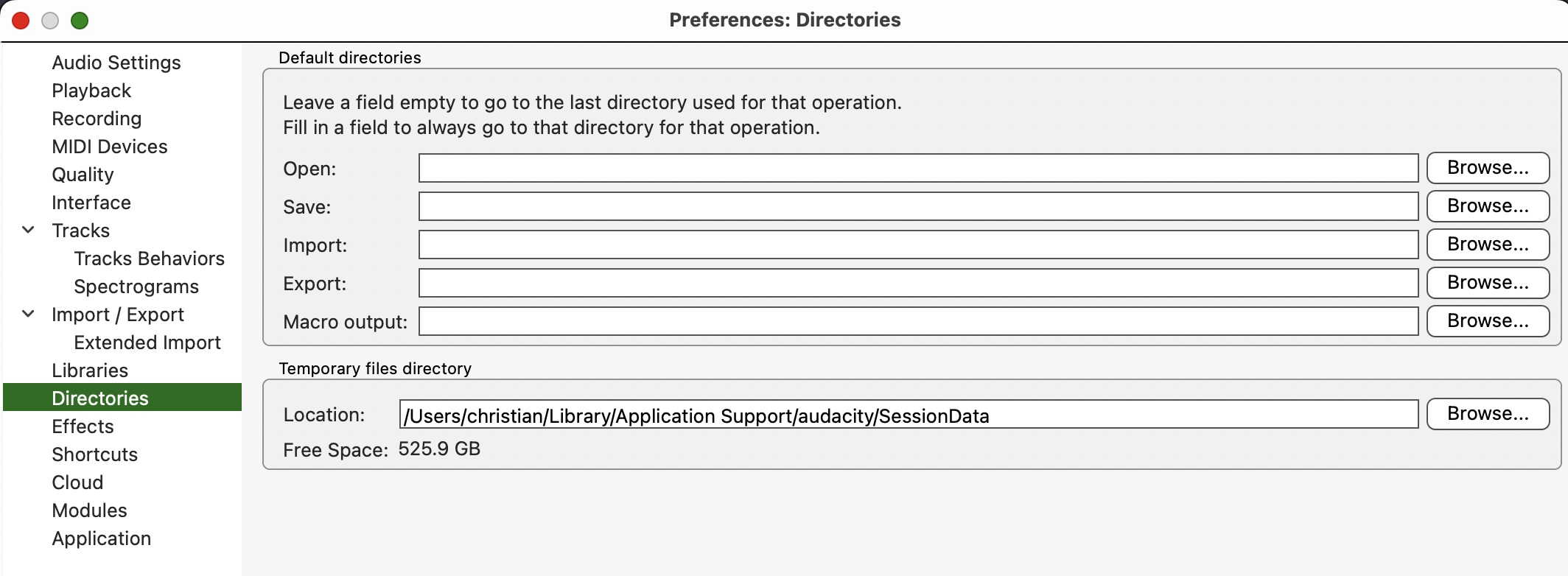1568x576 pixels.
Task: Browse for the Open directory
Action: (1487, 168)
